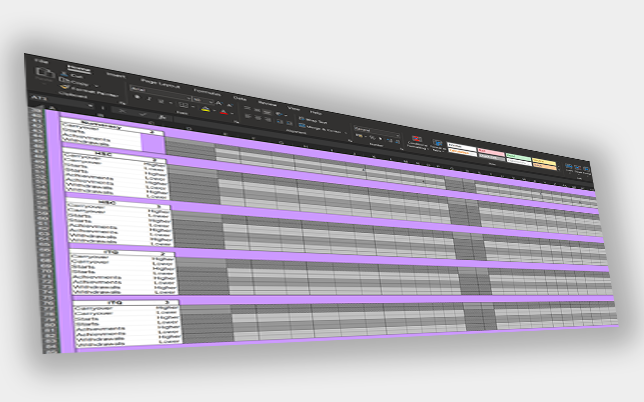The image size is (644, 402).
Task: Apply the red font color
Action: click(223, 112)
